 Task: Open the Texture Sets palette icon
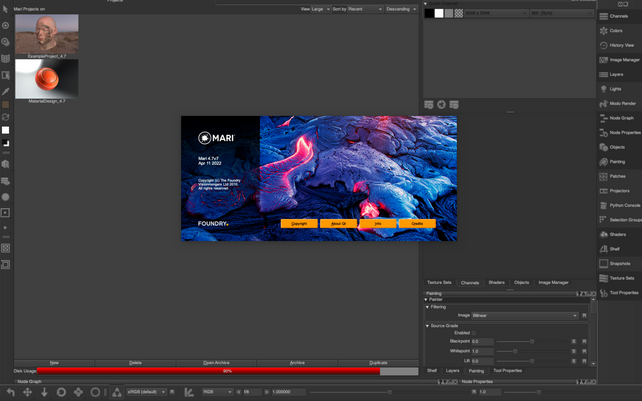[603, 277]
